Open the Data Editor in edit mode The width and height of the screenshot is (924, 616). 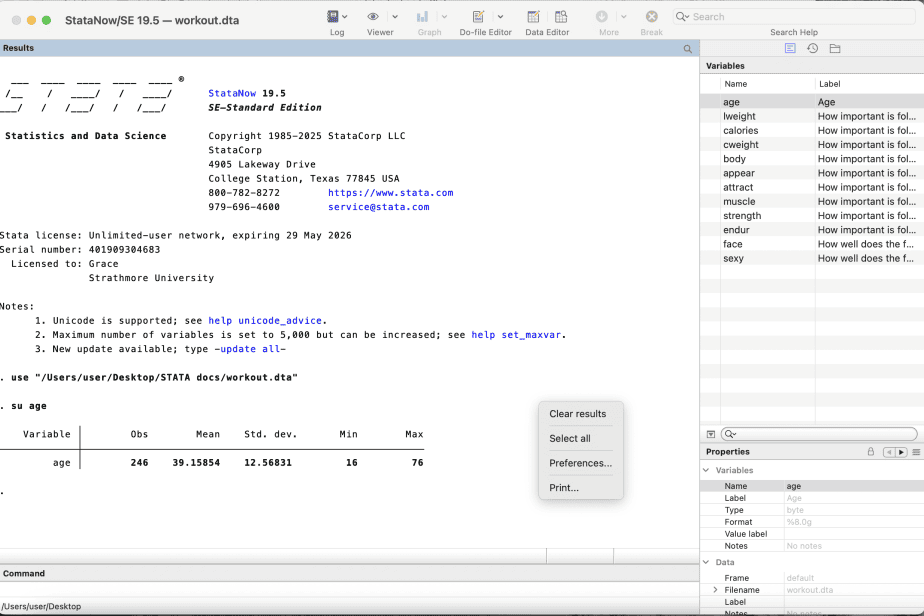coord(534,17)
